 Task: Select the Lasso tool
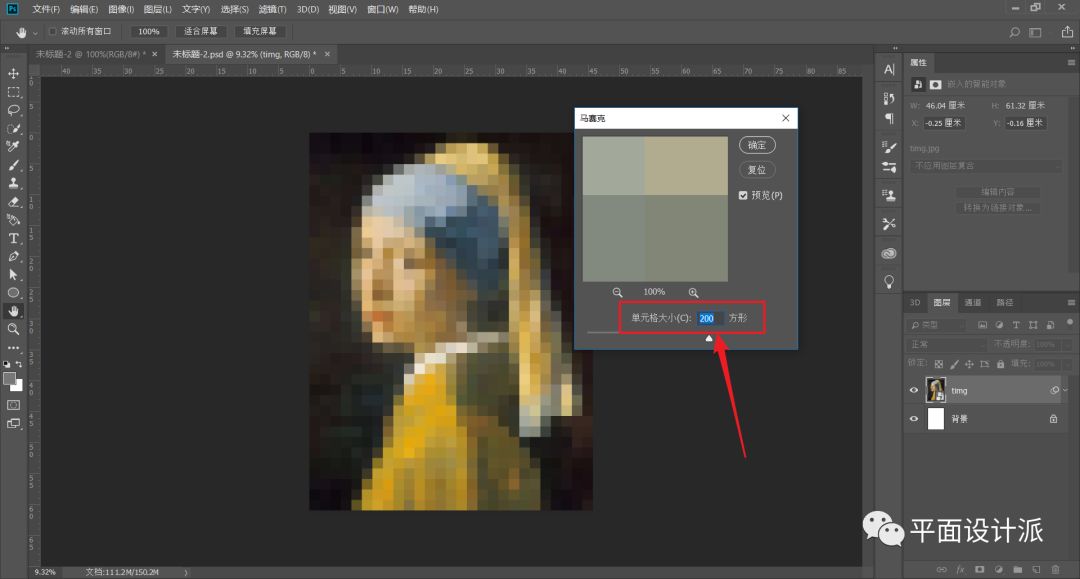click(x=14, y=110)
